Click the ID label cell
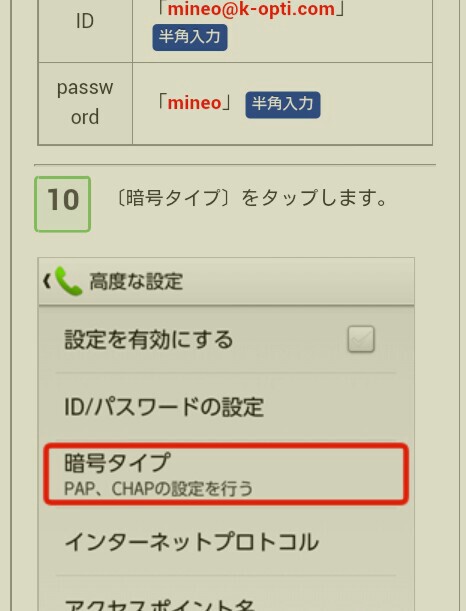This screenshot has height=611, width=466. pos(85,21)
